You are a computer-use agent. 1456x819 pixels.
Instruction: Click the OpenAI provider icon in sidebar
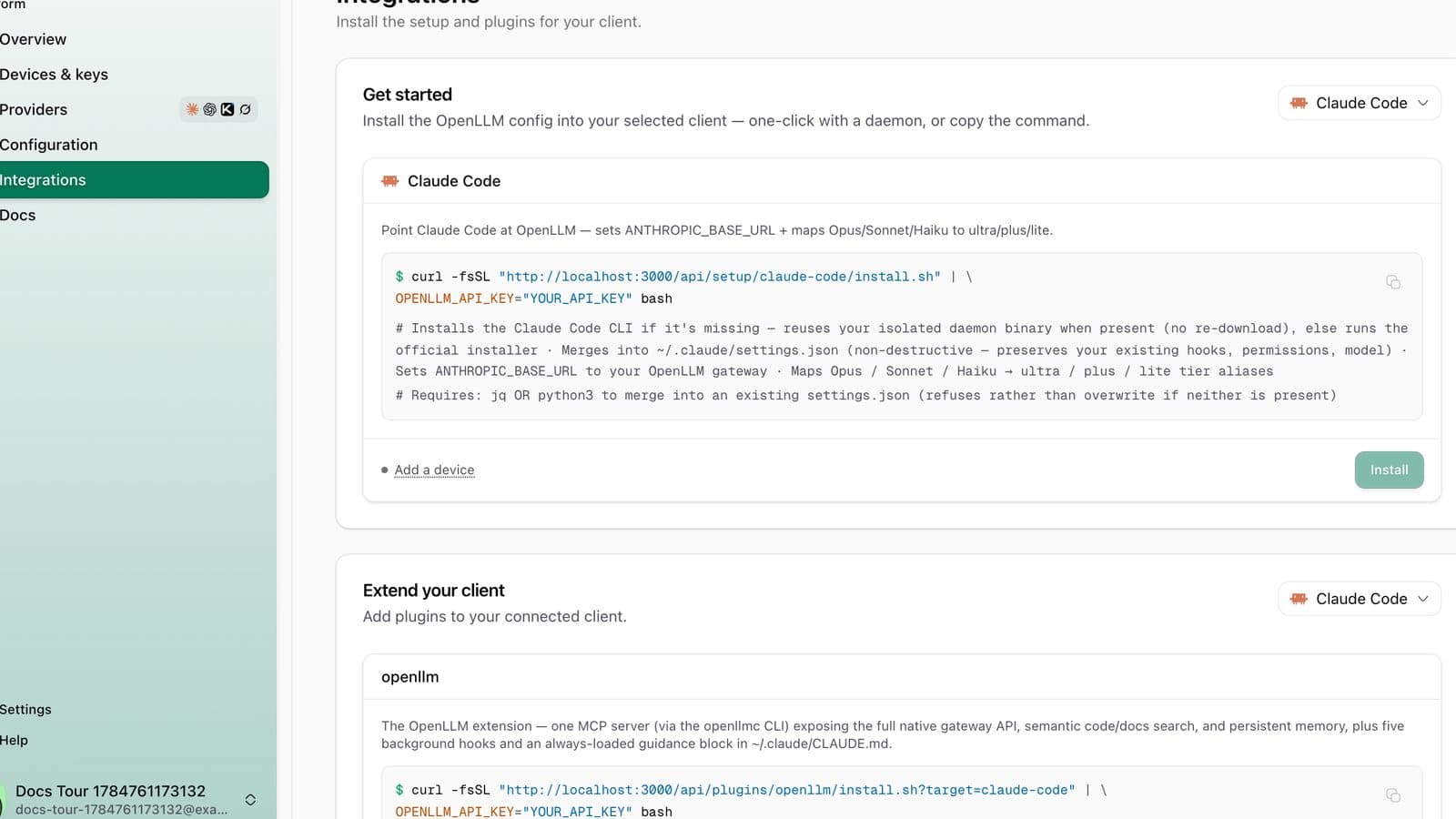coord(209,109)
